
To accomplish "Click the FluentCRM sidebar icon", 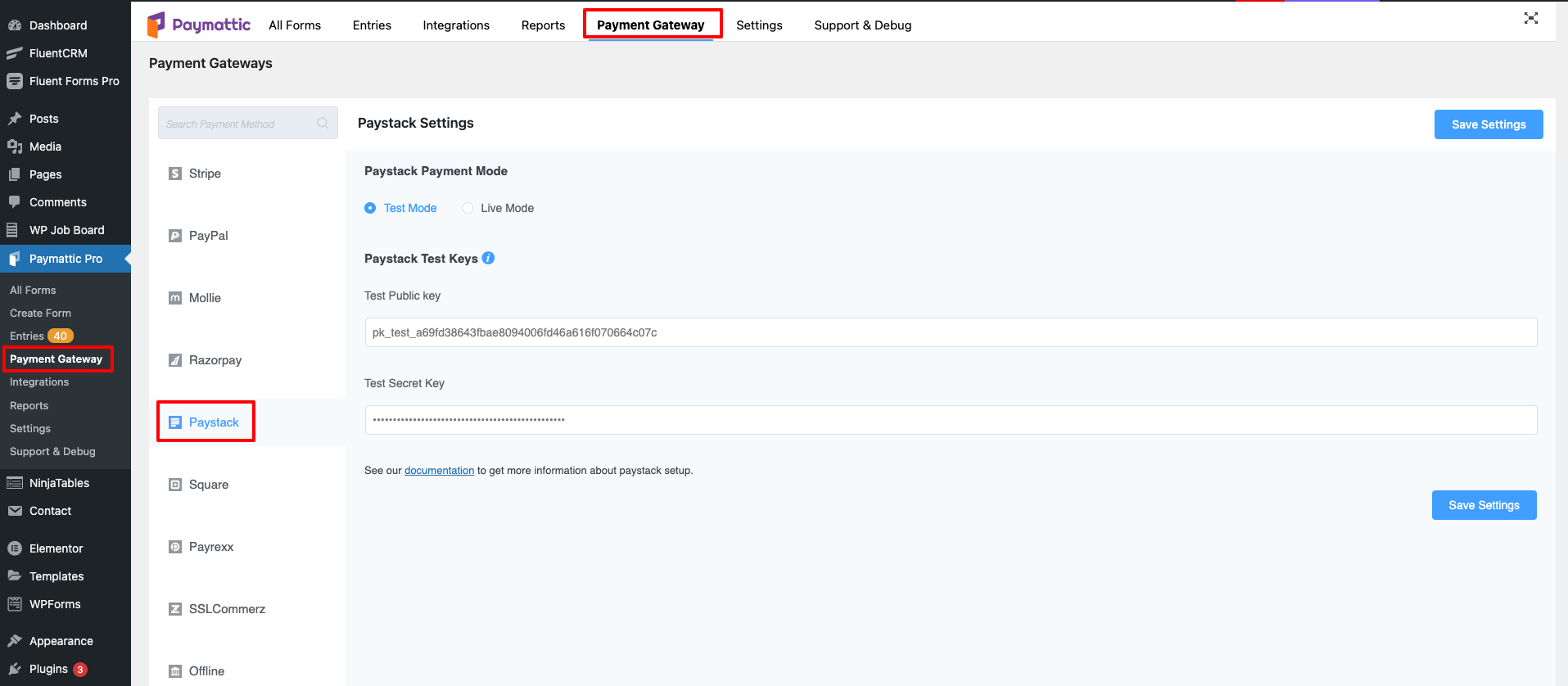I will 15,53.
